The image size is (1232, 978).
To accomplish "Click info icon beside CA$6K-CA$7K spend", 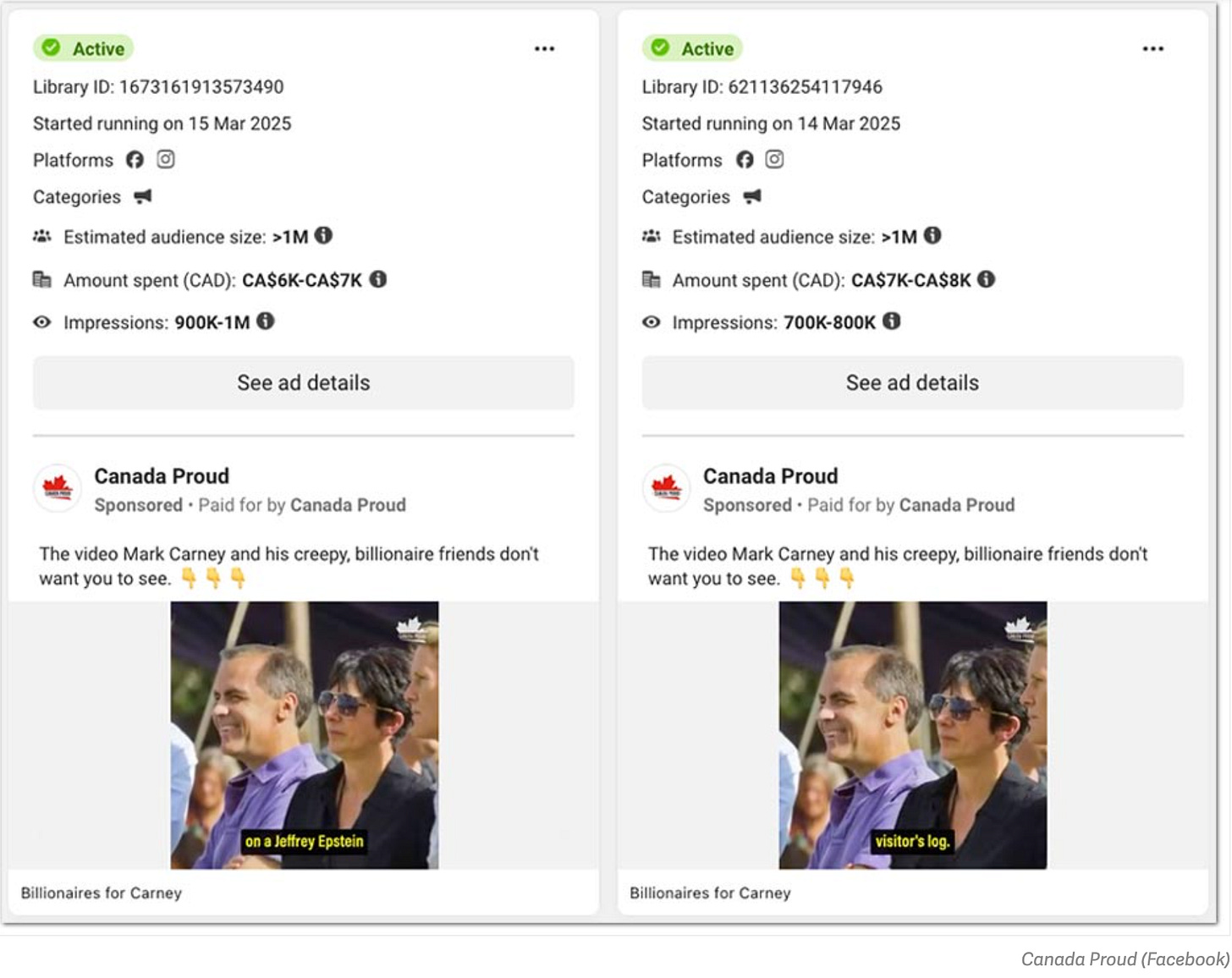I will click(x=378, y=278).
